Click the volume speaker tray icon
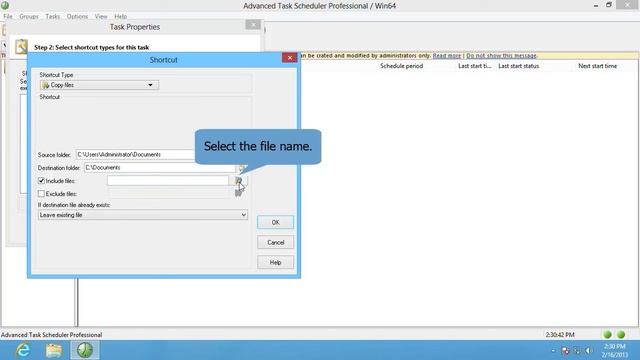 click(x=588, y=351)
